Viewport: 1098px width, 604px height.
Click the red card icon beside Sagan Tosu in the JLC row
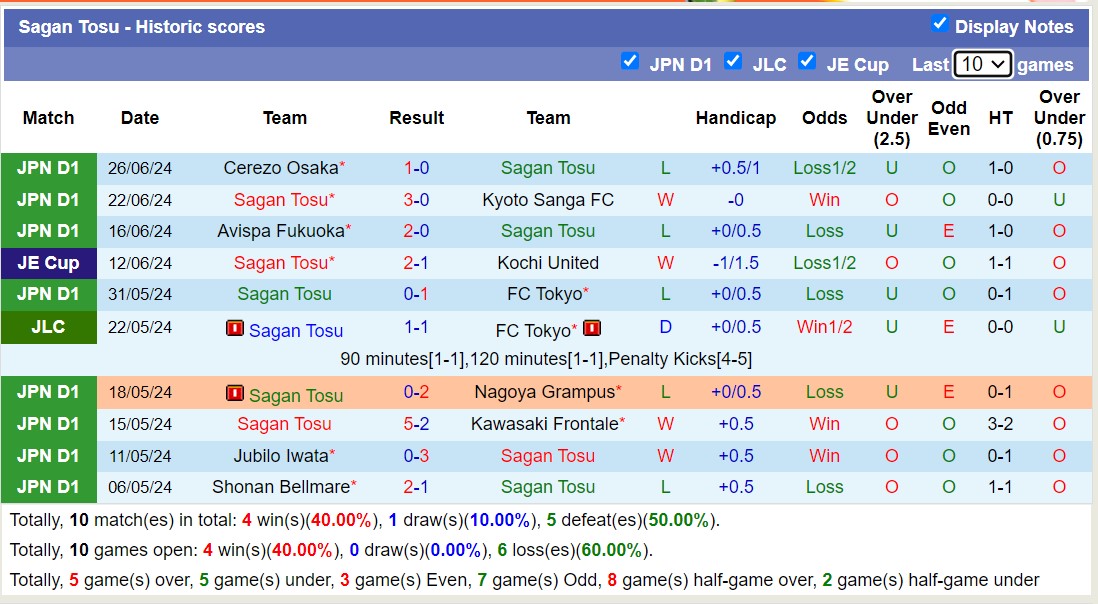coord(236,329)
